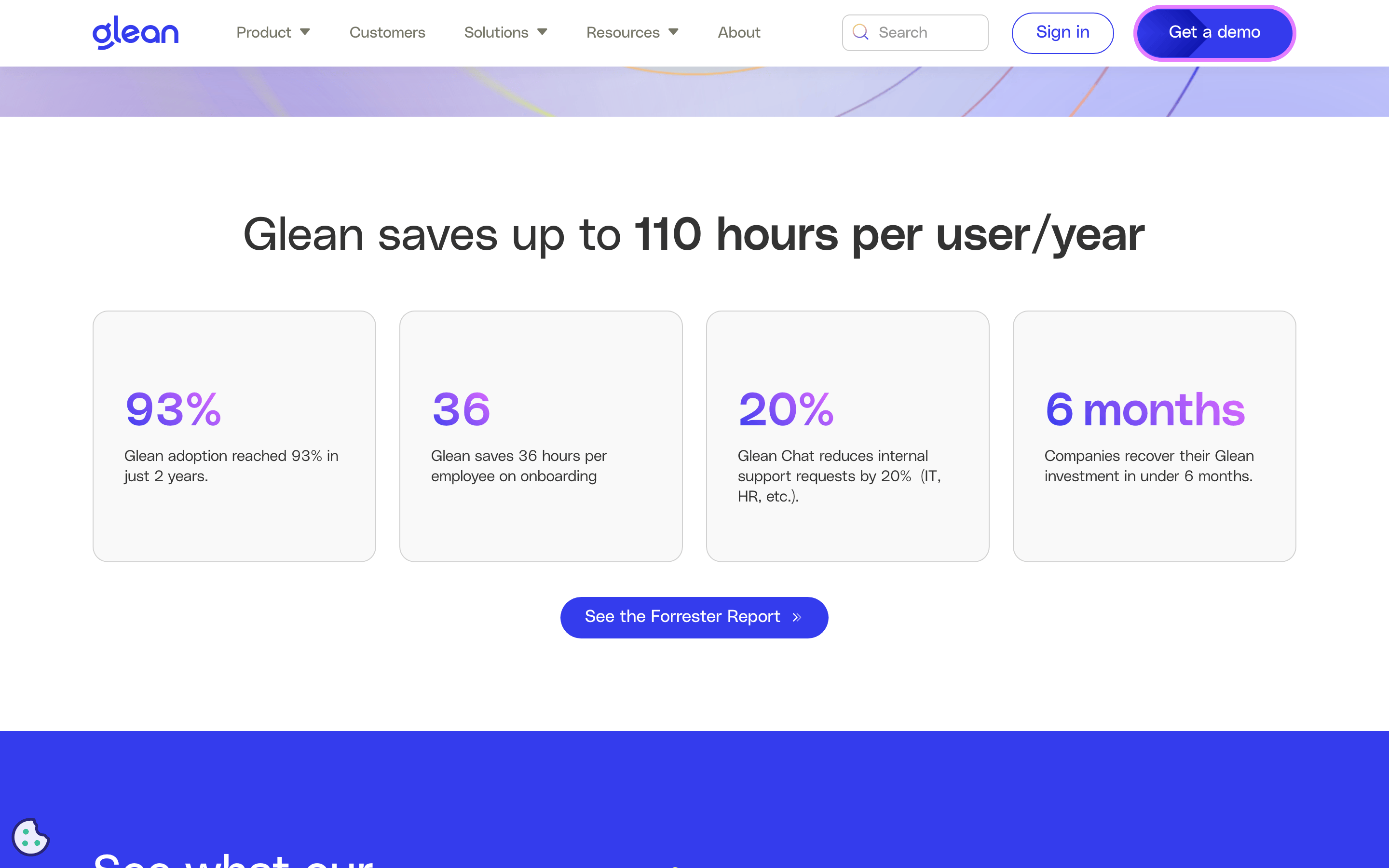Screen dimensions: 1389x868
Task: Open cookie preferences icon
Action: [30, 837]
